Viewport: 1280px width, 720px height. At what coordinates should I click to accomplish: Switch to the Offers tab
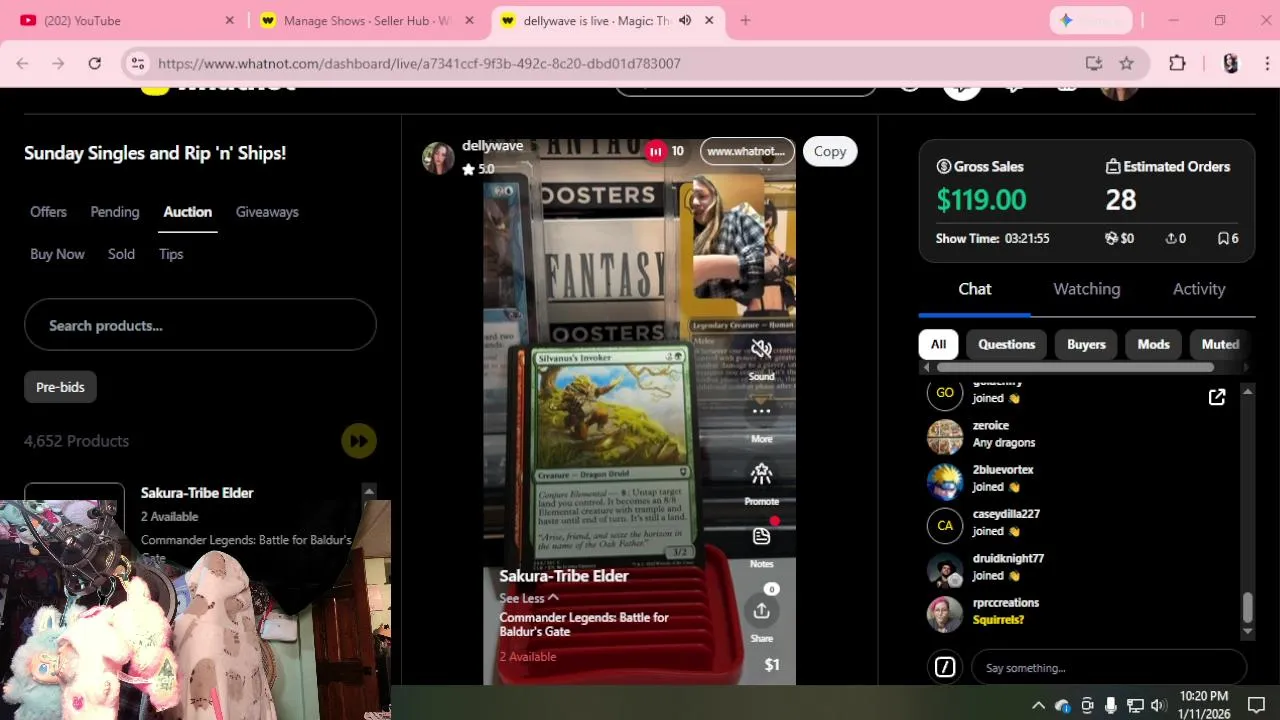point(48,212)
